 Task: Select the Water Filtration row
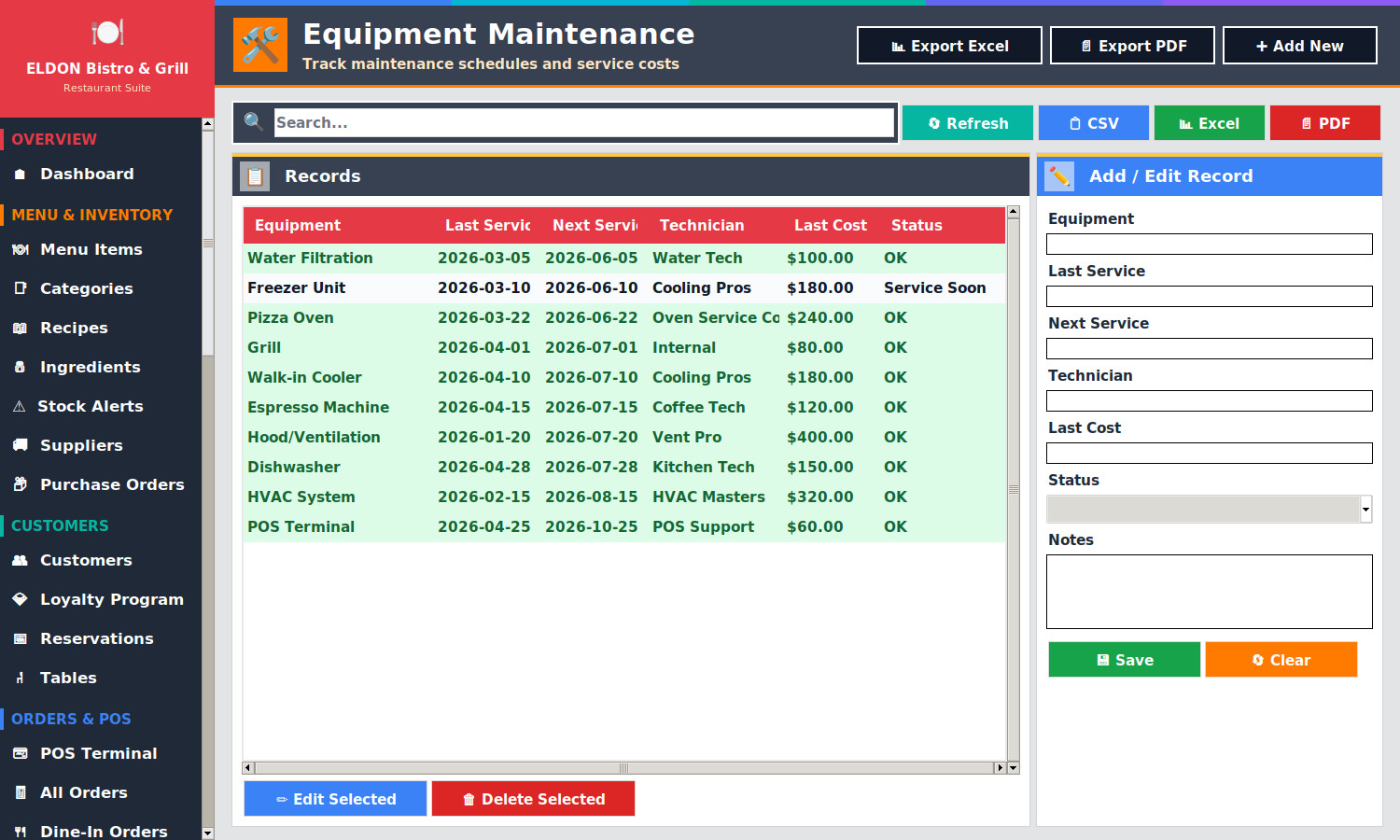[x=624, y=259]
